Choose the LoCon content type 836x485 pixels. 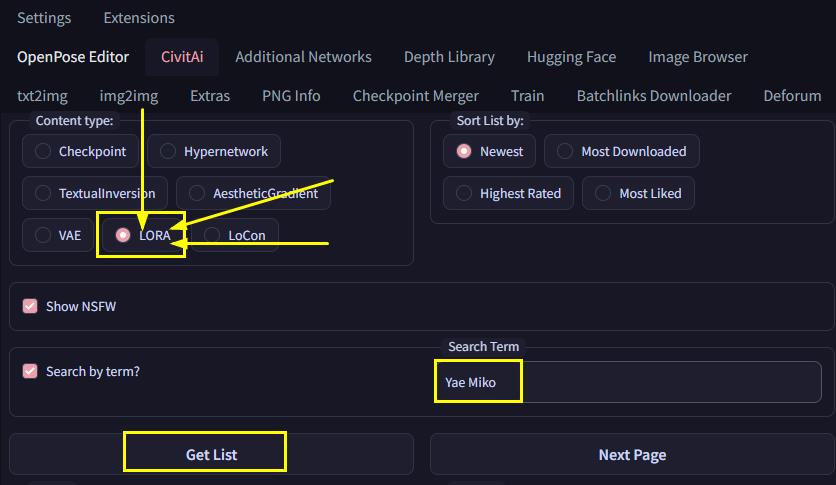click(x=235, y=235)
